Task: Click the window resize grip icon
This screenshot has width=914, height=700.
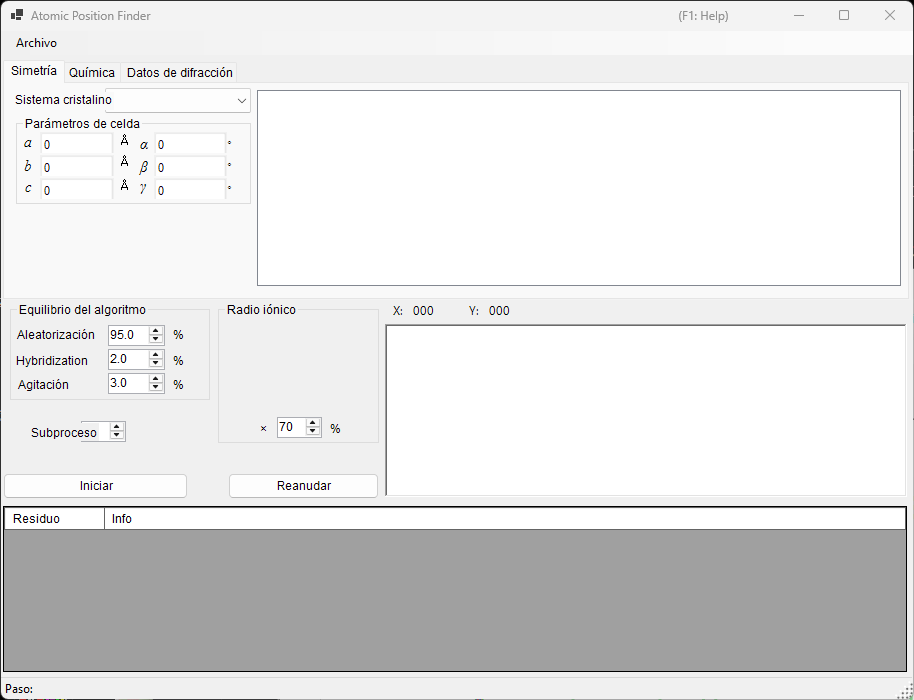Action: point(905,691)
